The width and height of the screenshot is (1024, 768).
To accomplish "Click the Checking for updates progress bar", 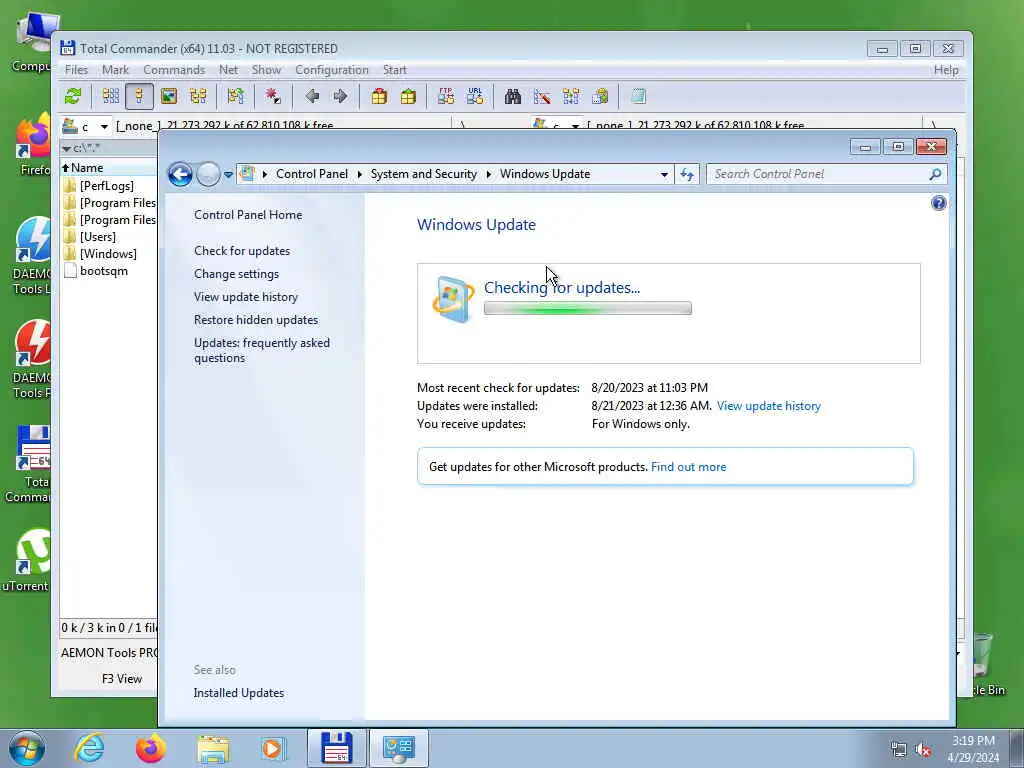I will 588,308.
